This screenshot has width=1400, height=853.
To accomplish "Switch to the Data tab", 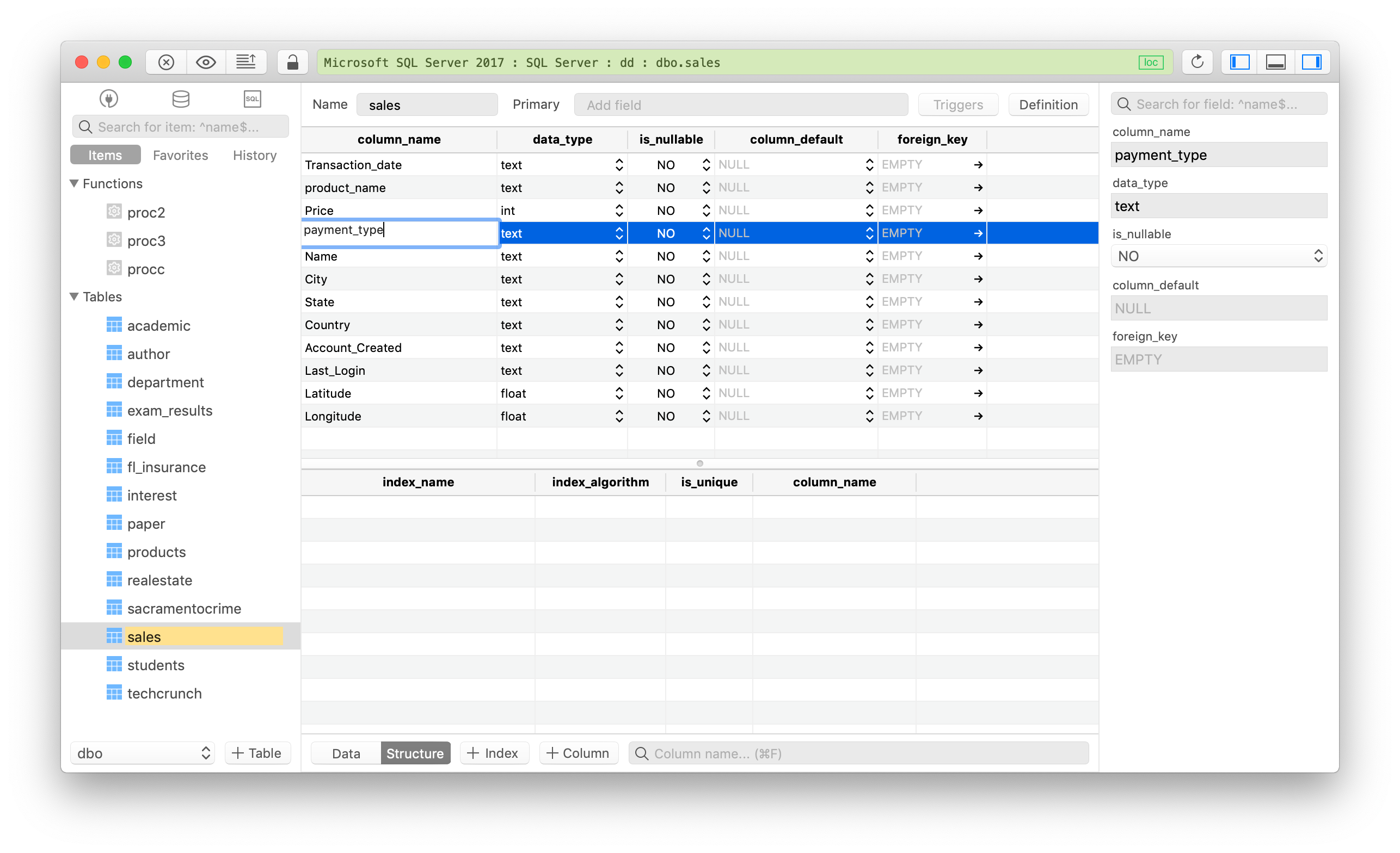I will (344, 753).
